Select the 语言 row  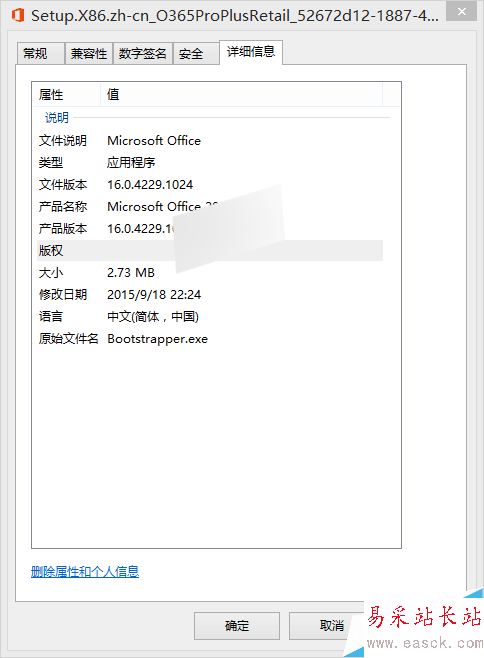(x=210, y=316)
